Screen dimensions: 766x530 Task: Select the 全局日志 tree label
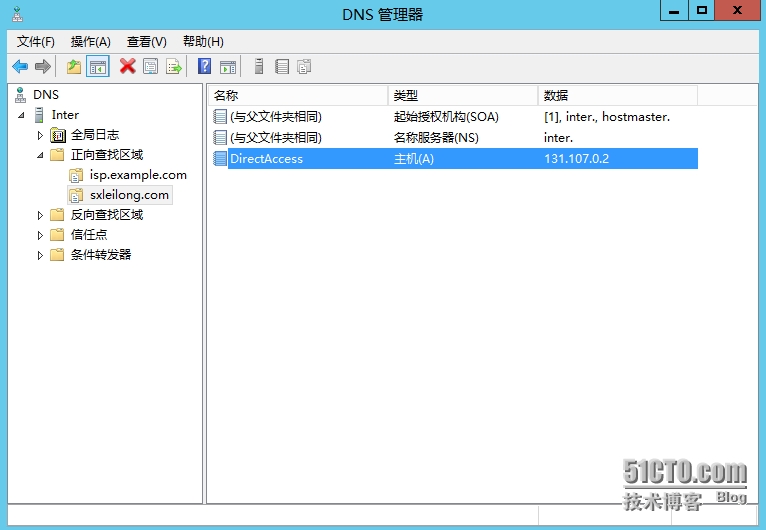95,135
